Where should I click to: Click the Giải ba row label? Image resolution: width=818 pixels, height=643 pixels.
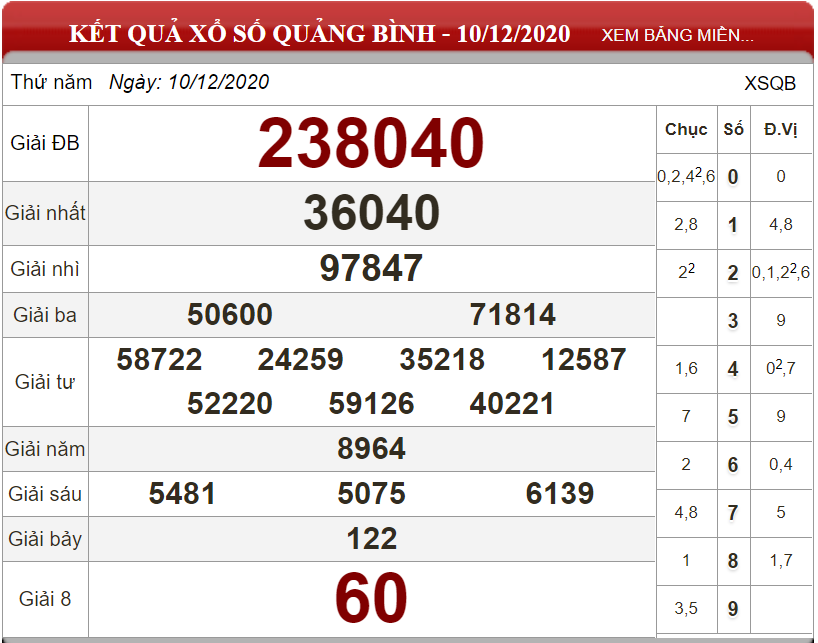[x=45, y=315]
